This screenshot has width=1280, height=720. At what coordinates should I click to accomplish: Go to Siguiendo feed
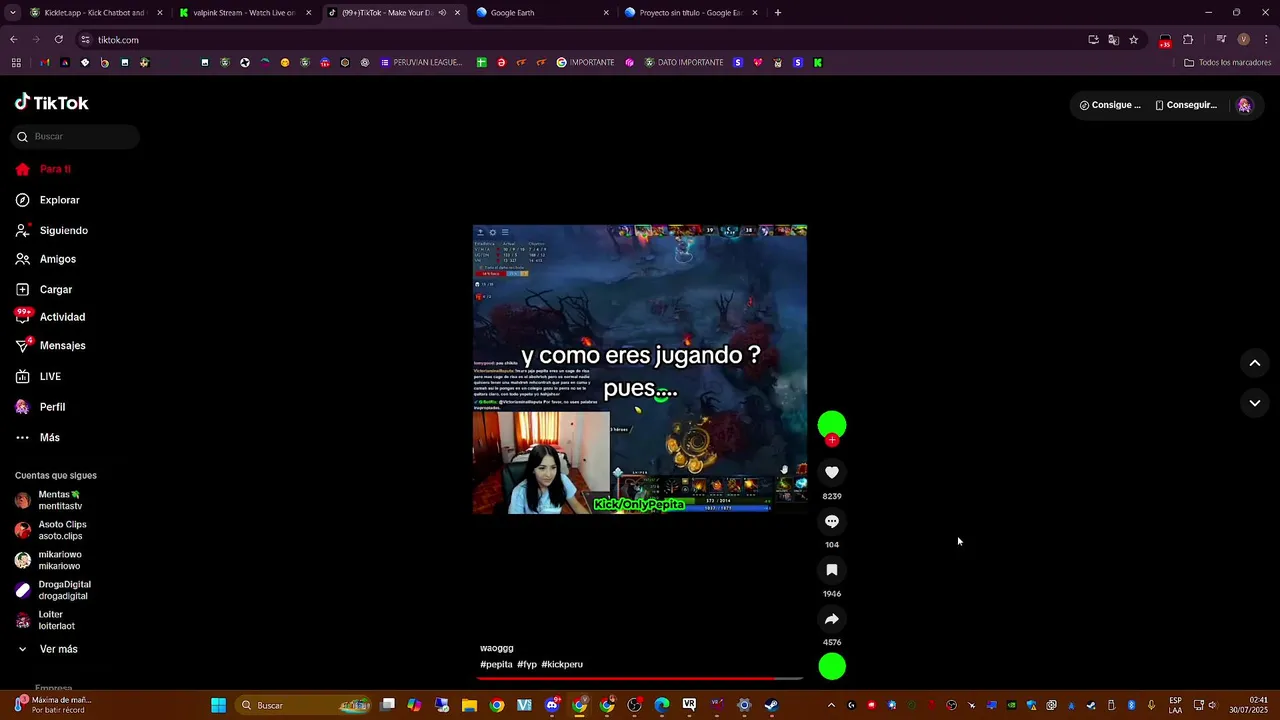(x=52, y=230)
